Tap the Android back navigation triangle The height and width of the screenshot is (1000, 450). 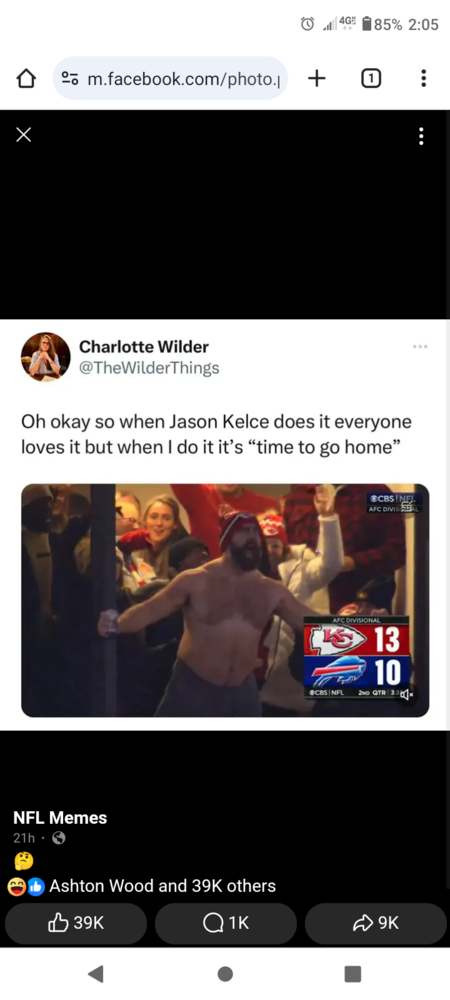[96, 974]
